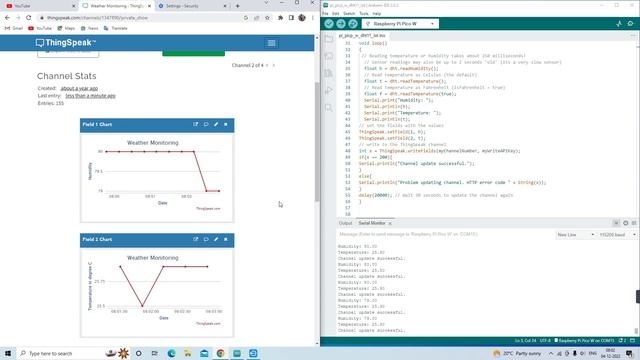The height and width of the screenshot is (360, 640).
Task: Select the Serial Monitor tab
Action: point(372,223)
